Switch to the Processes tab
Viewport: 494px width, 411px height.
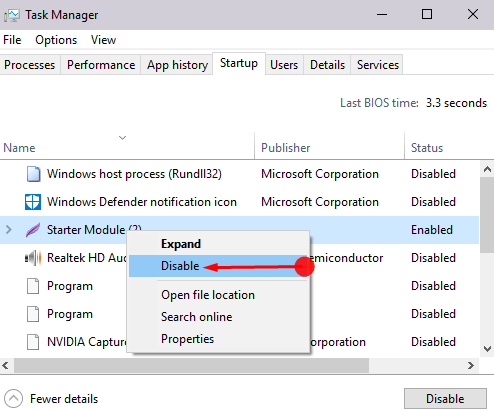(30, 65)
